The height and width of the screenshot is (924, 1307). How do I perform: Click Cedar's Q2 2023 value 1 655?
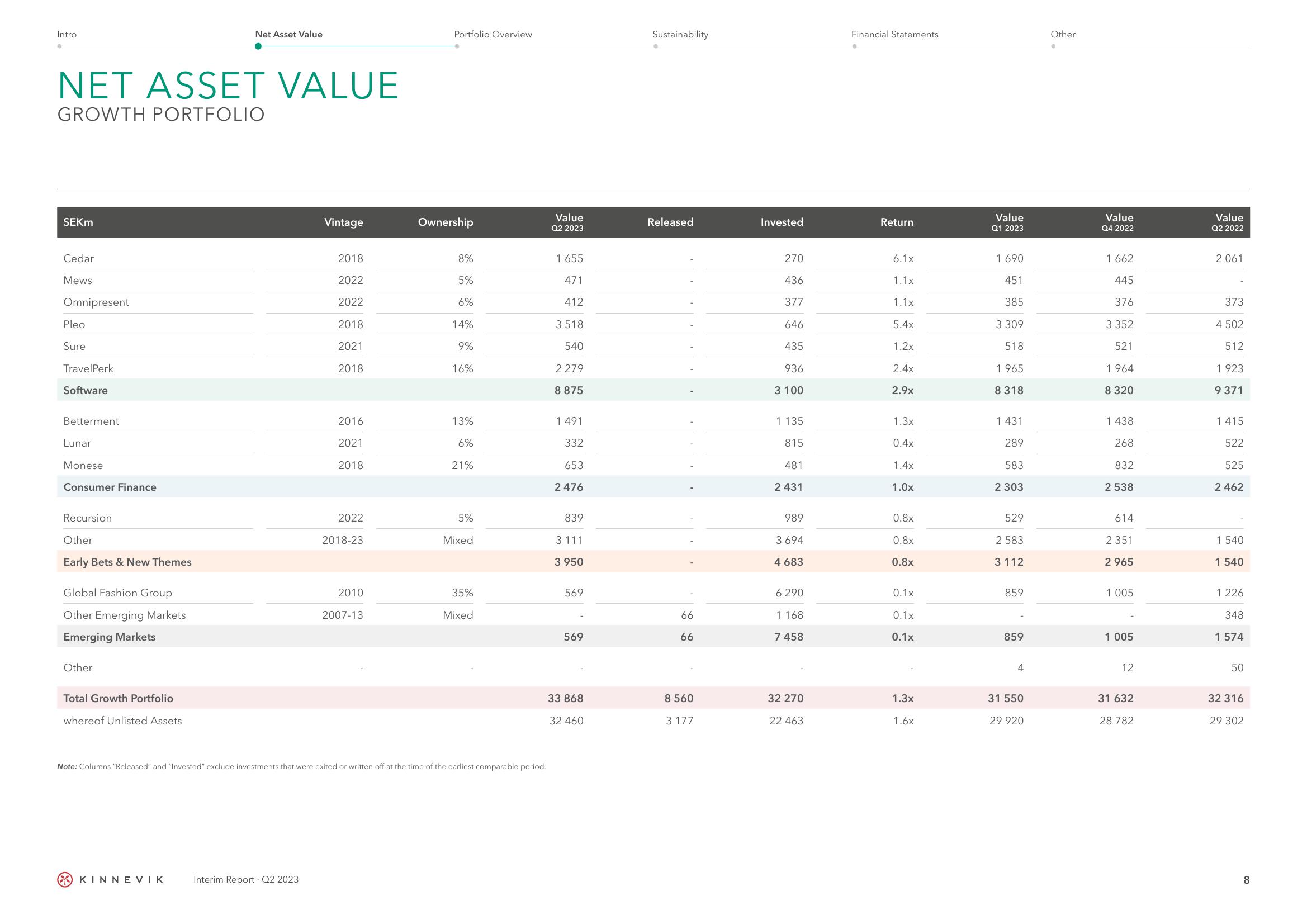tap(569, 258)
